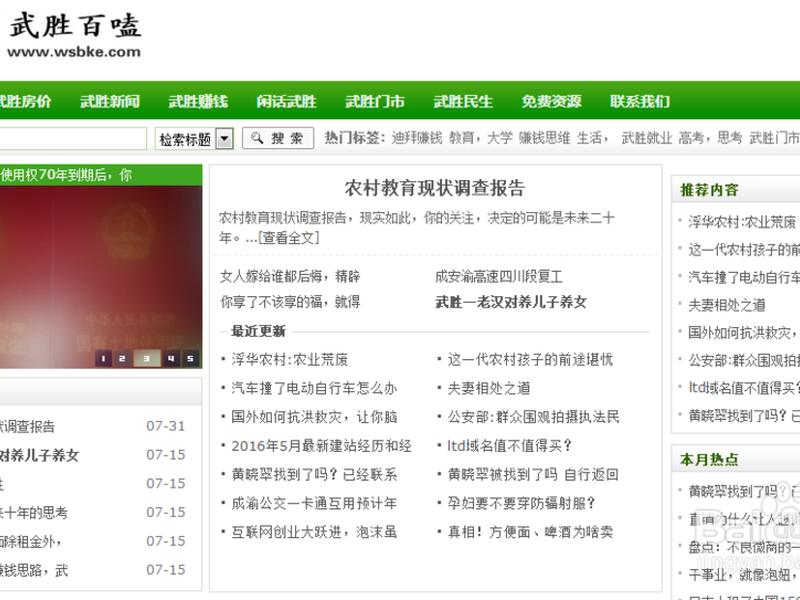Open headline 农村教育现状调查报告
This screenshot has width=800, height=600.
pos(435,188)
